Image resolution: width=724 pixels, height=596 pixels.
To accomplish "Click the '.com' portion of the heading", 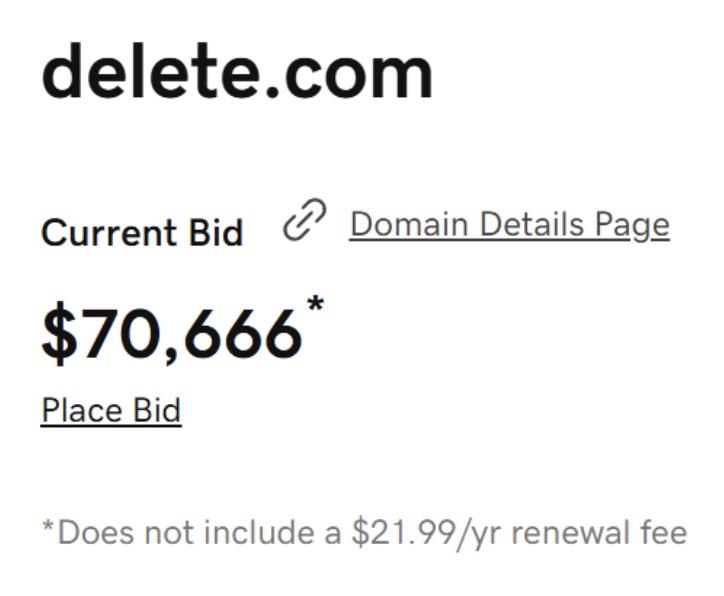I will coord(350,76).
